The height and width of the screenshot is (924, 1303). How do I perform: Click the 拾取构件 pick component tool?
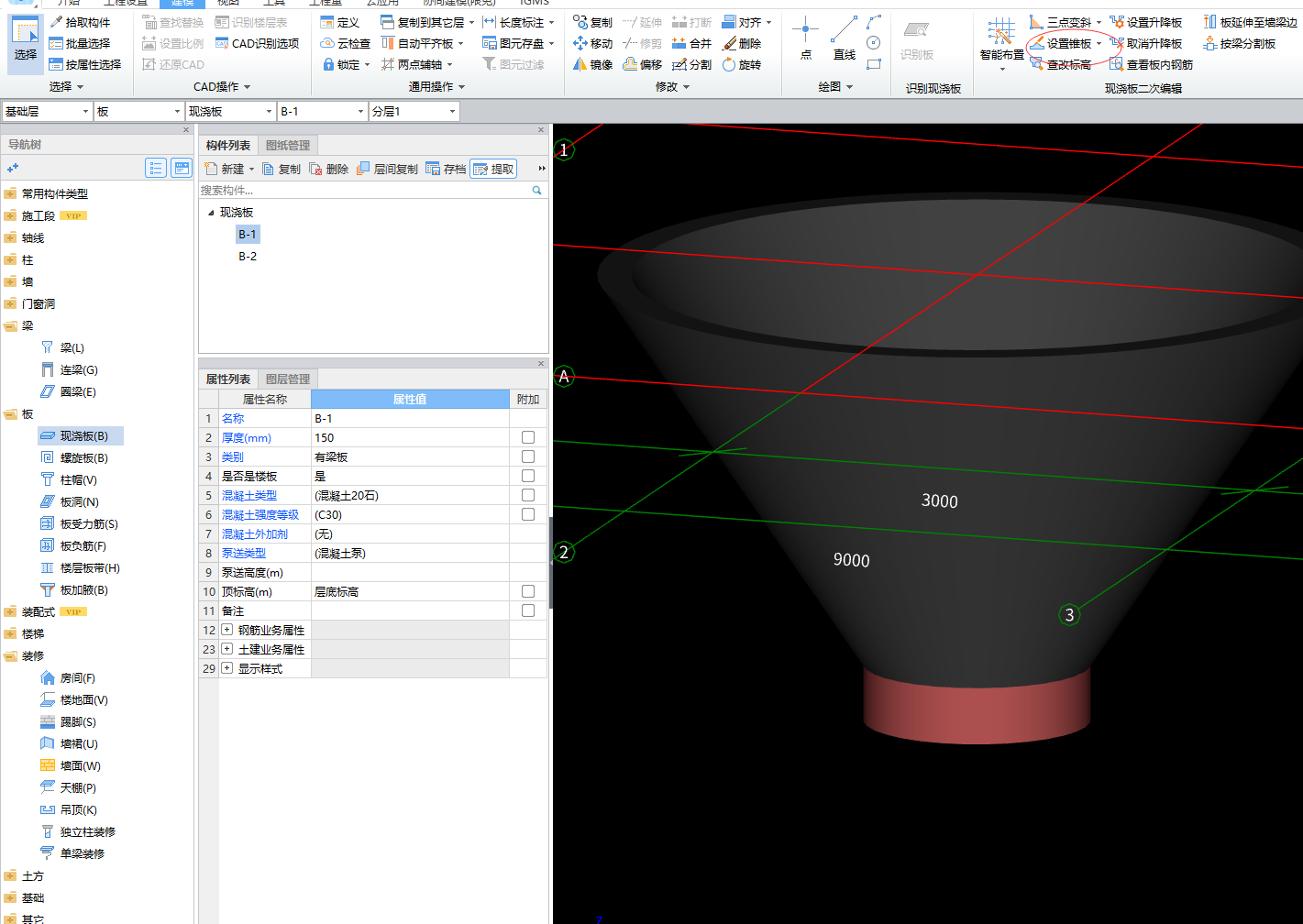[x=80, y=22]
